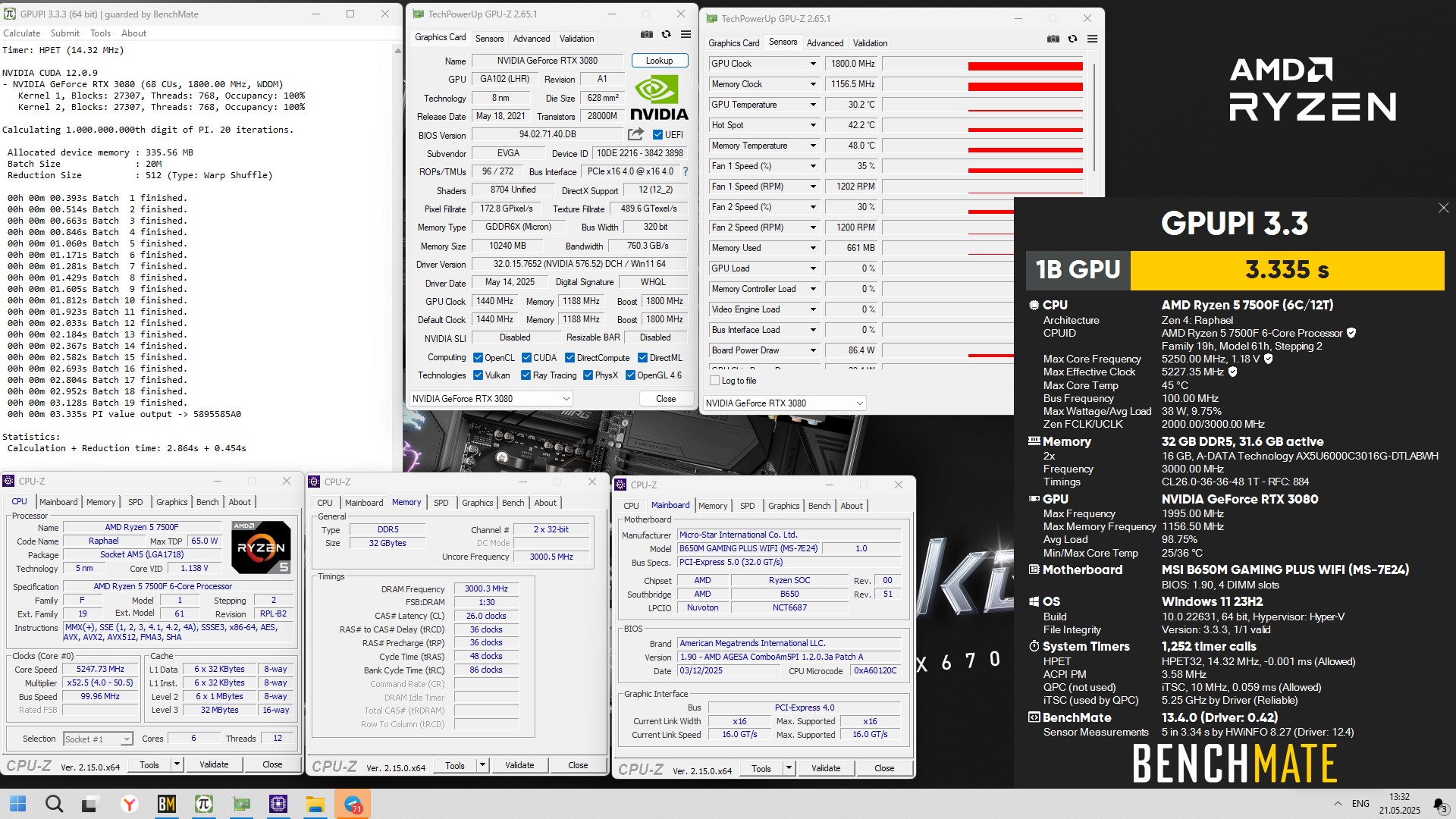Click ENG language indicator in tray
This screenshot has width=1456, height=819.
[1360, 804]
